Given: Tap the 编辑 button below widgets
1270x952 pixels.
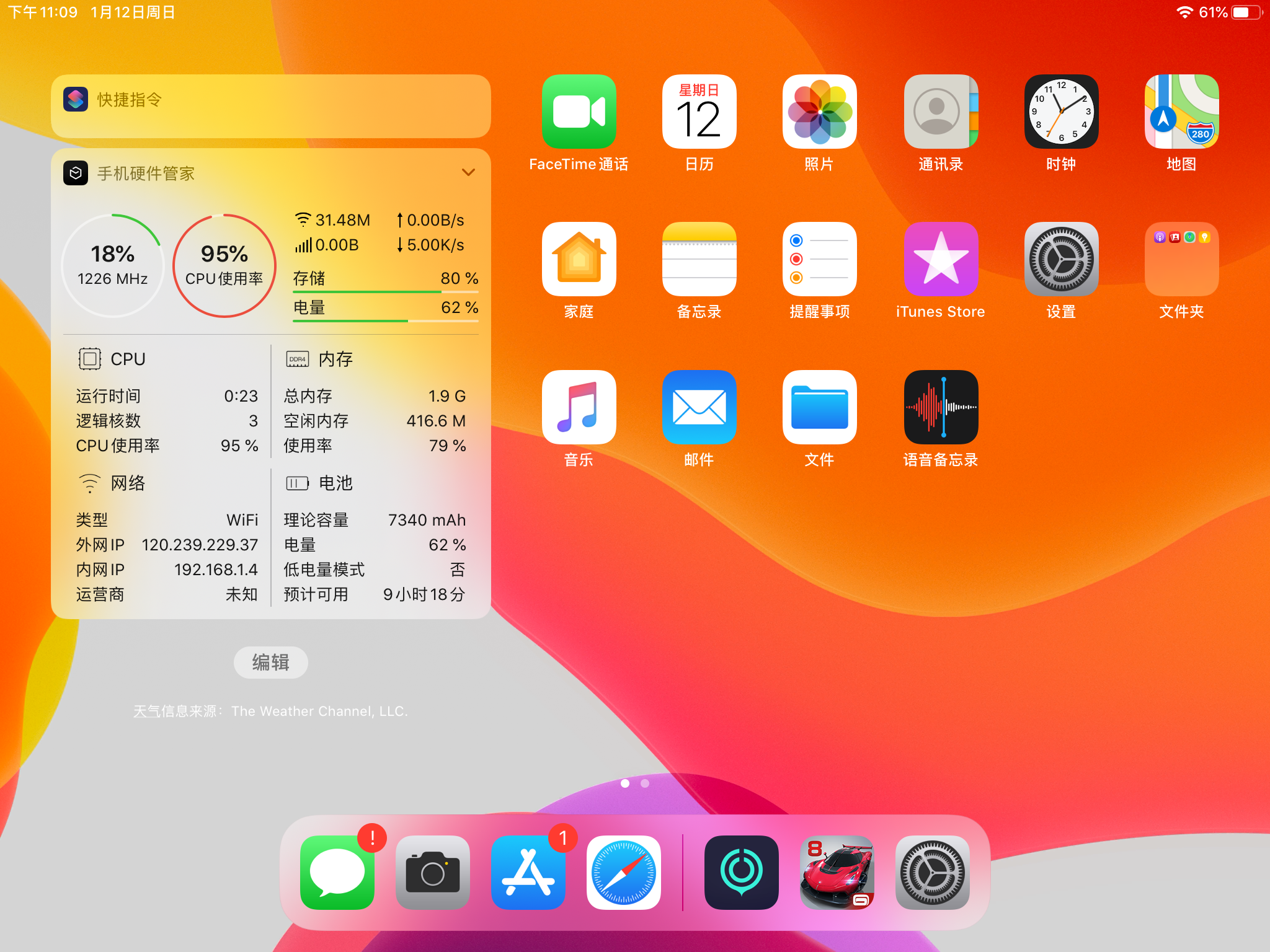Looking at the screenshot, I should pyautogui.click(x=270, y=663).
